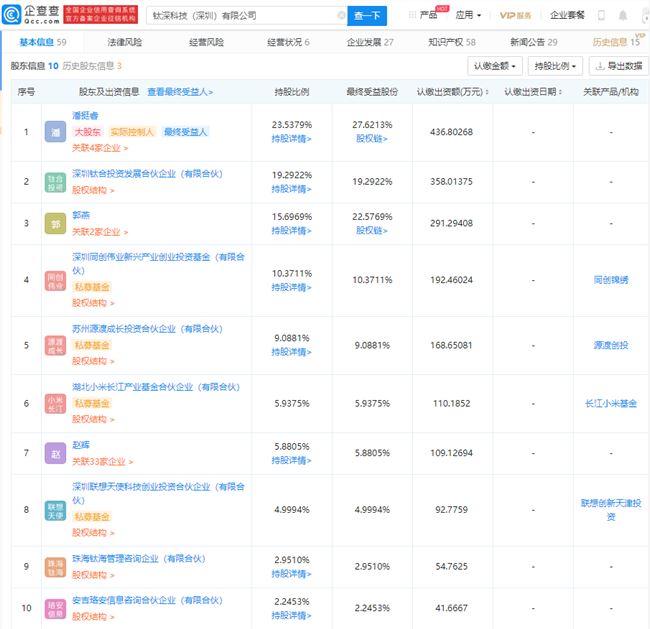Click the 实际控制人 tag on 潘挺睿
Viewport: 650px width, 629px height.
click(132, 132)
